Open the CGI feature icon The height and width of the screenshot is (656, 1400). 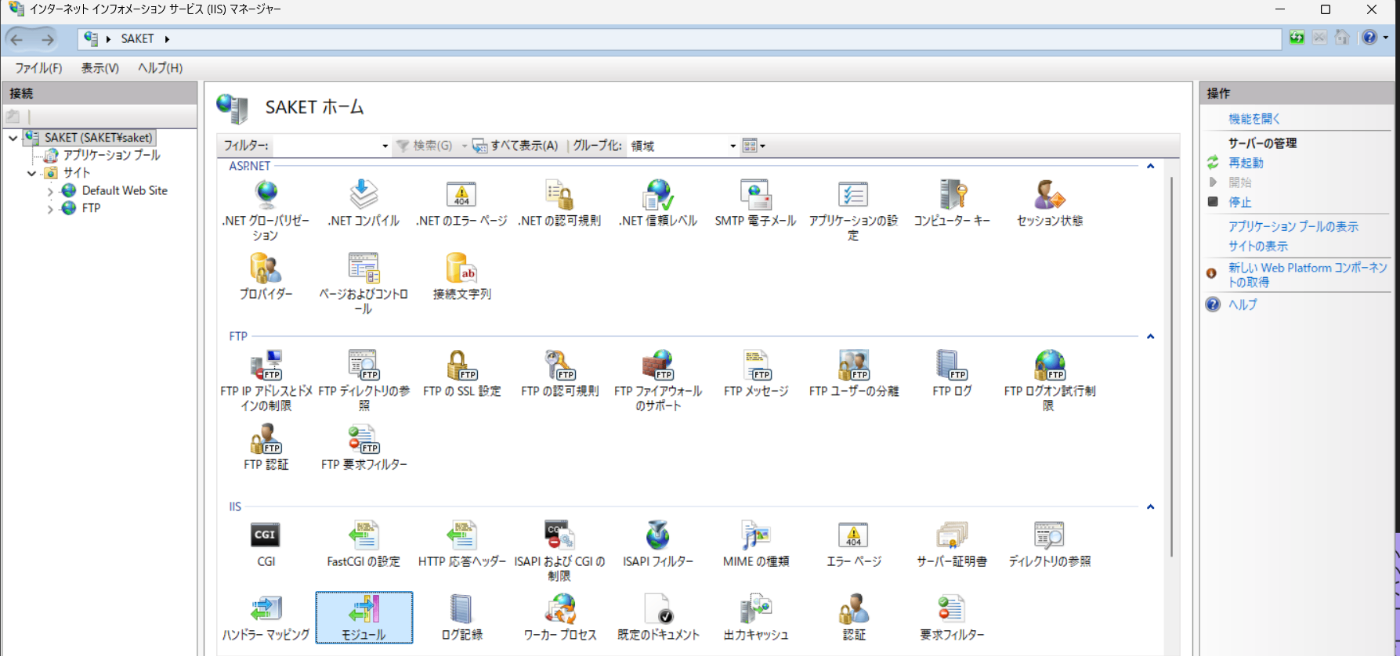265,544
